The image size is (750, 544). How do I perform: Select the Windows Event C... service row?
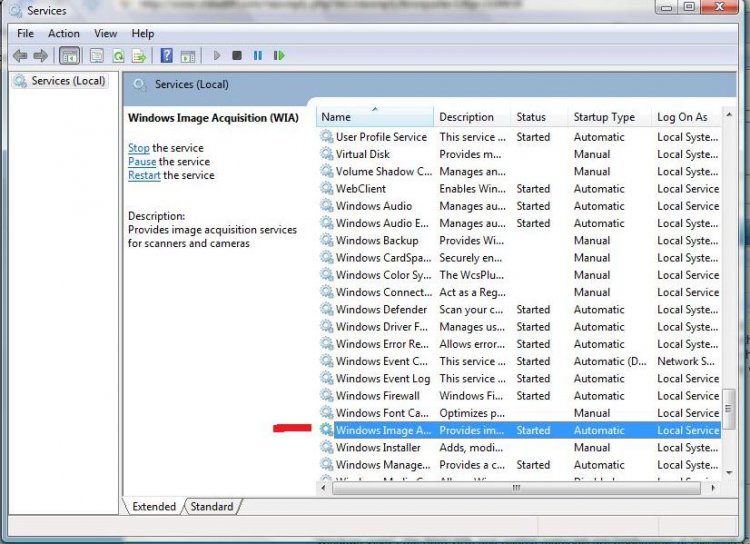[519, 361]
